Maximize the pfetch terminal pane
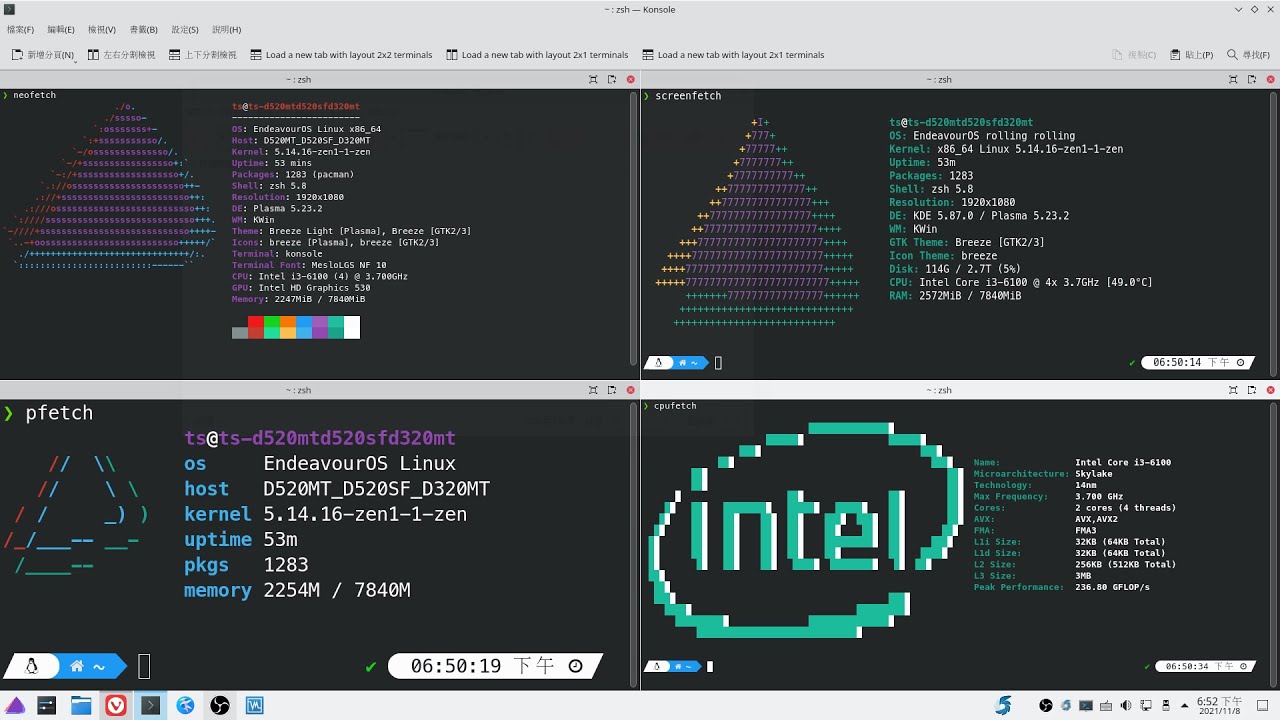Viewport: 1280px width, 720px height. [593, 390]
